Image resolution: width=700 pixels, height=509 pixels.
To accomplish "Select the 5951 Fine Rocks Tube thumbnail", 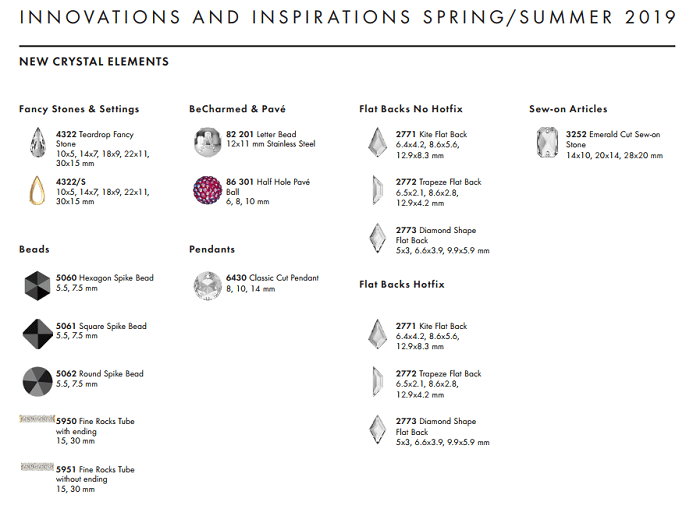I will [36, 467].
